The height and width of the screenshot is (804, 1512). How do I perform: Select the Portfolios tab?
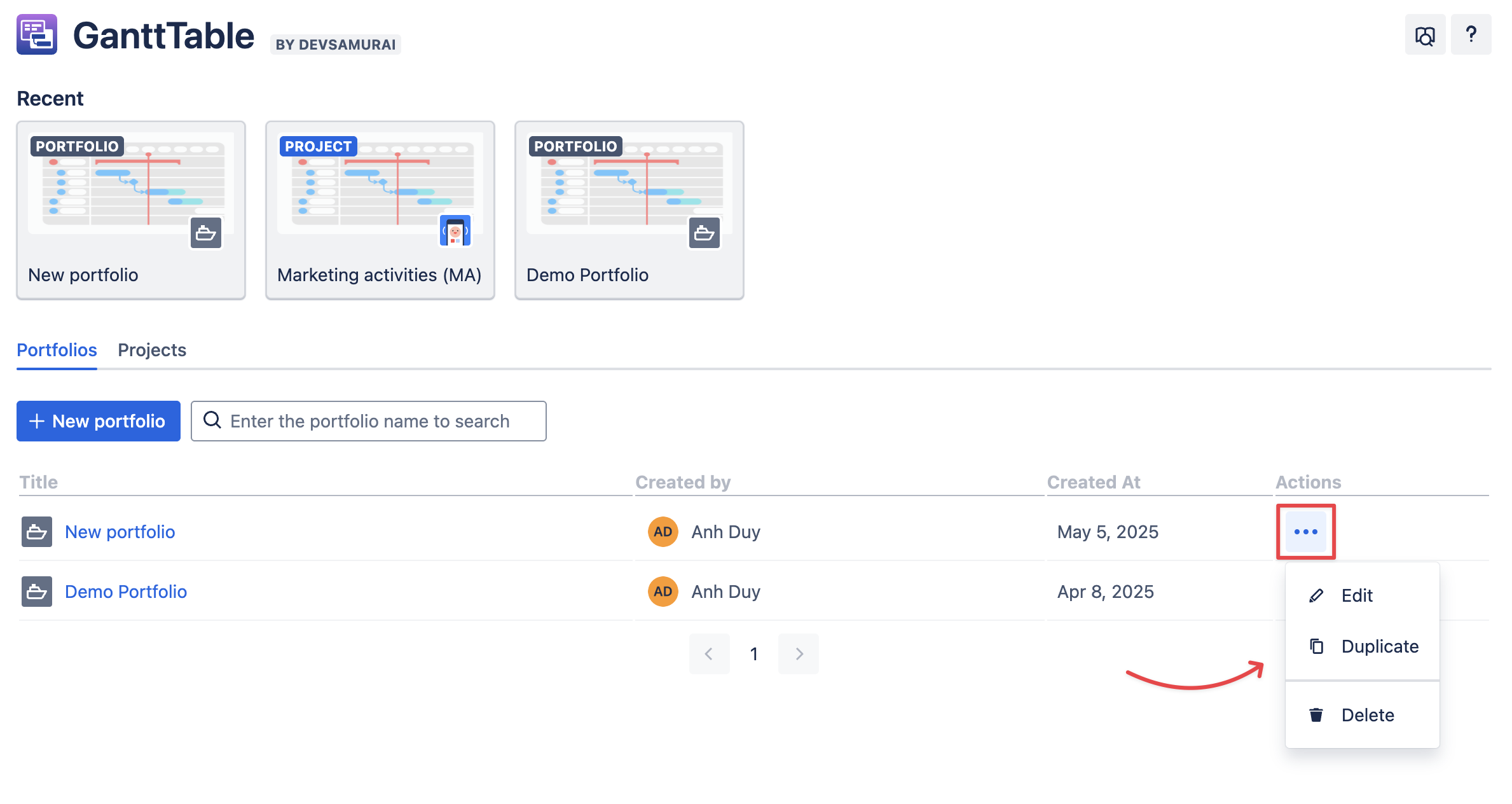pos(57,350)
